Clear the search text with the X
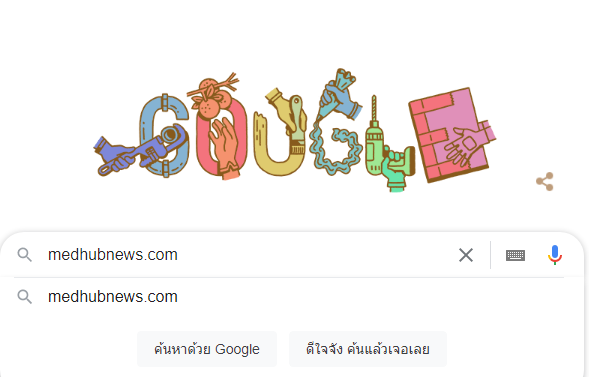Image resolution: width=589 pixels, height=377 pixels. (466, 255)
